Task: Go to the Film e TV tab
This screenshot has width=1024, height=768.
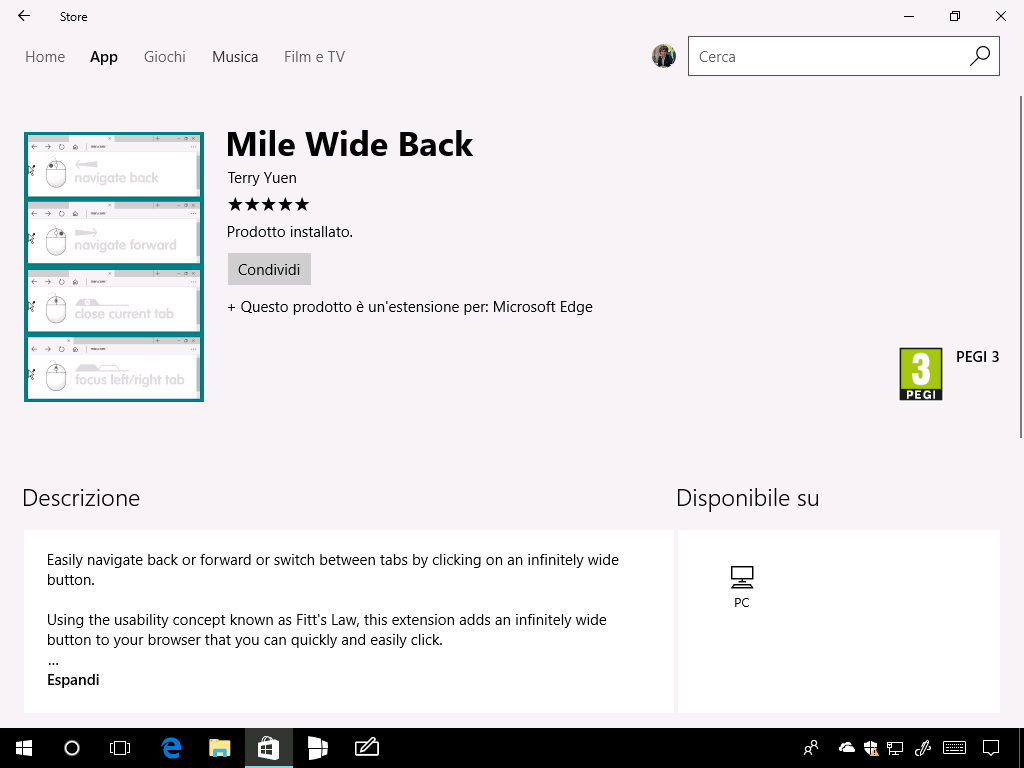Action: click(x=314, y=57)
